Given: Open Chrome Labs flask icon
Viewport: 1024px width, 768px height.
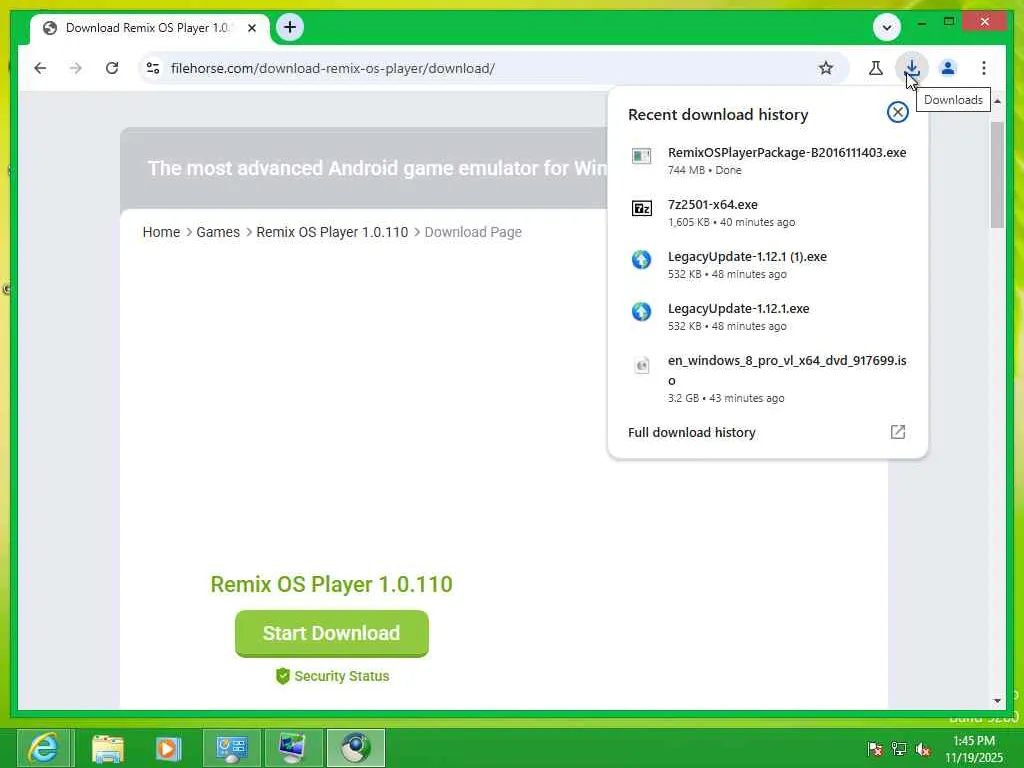Looking at the screenshot, I should coord(876,68).
